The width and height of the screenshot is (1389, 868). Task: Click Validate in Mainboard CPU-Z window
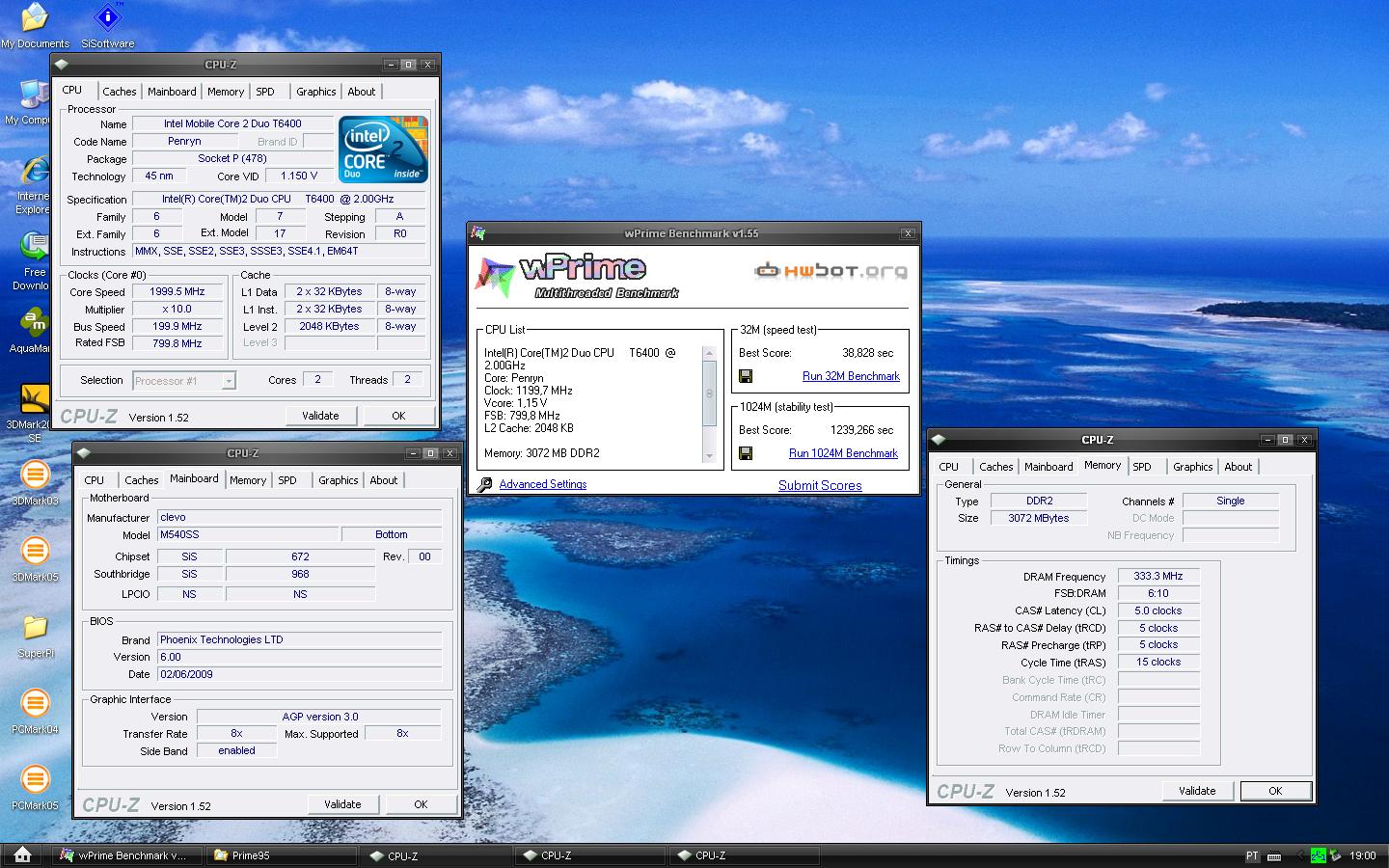342,804
